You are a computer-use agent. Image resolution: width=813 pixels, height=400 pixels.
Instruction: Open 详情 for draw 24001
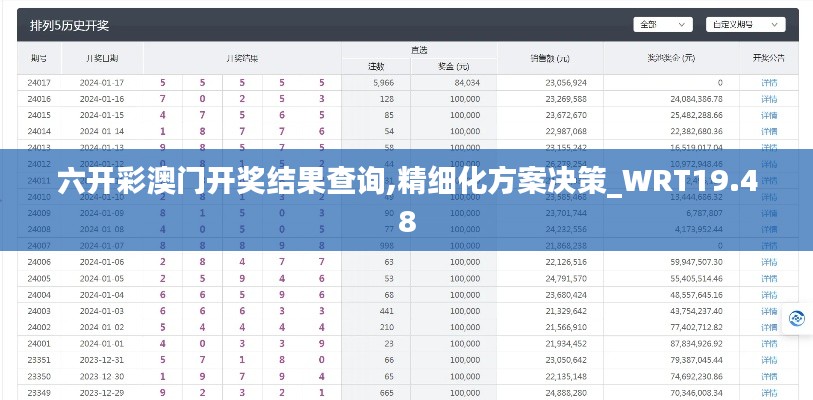point(768,343)
